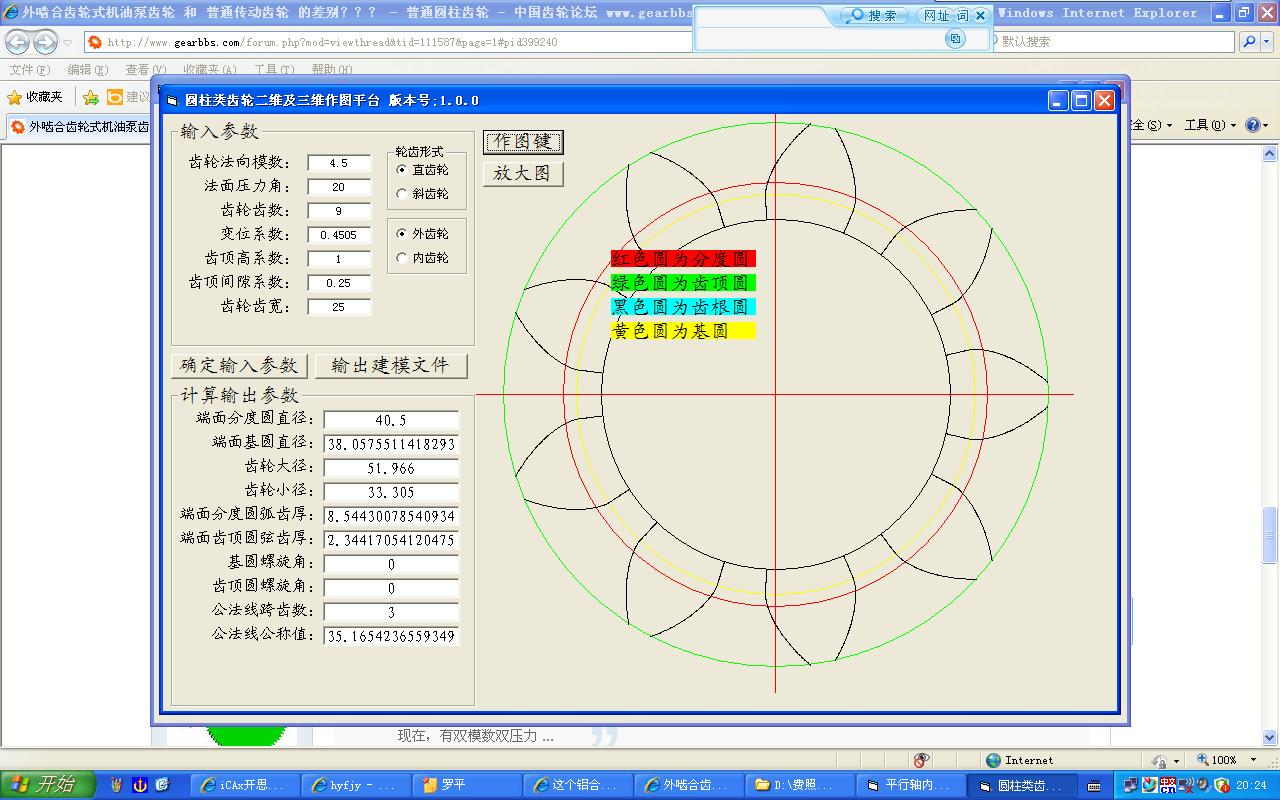Image resolution: width=1280 pixels, height=800 pixels.
Task: Click the search magnifier icon
Action: (x=1249, y=42)
